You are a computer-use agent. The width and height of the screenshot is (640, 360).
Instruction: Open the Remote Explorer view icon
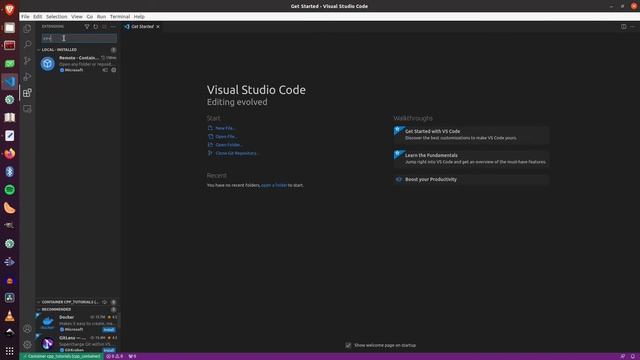(27, 109)
